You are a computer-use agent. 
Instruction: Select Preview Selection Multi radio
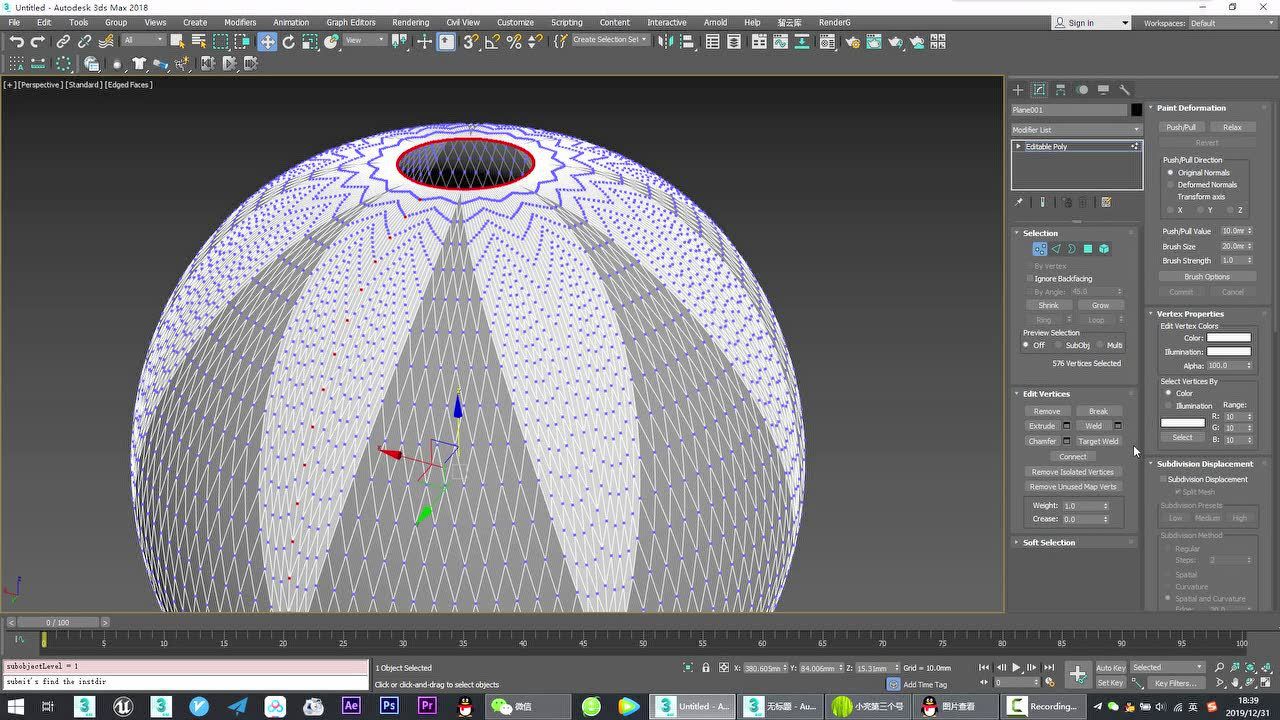[1099, 345]
